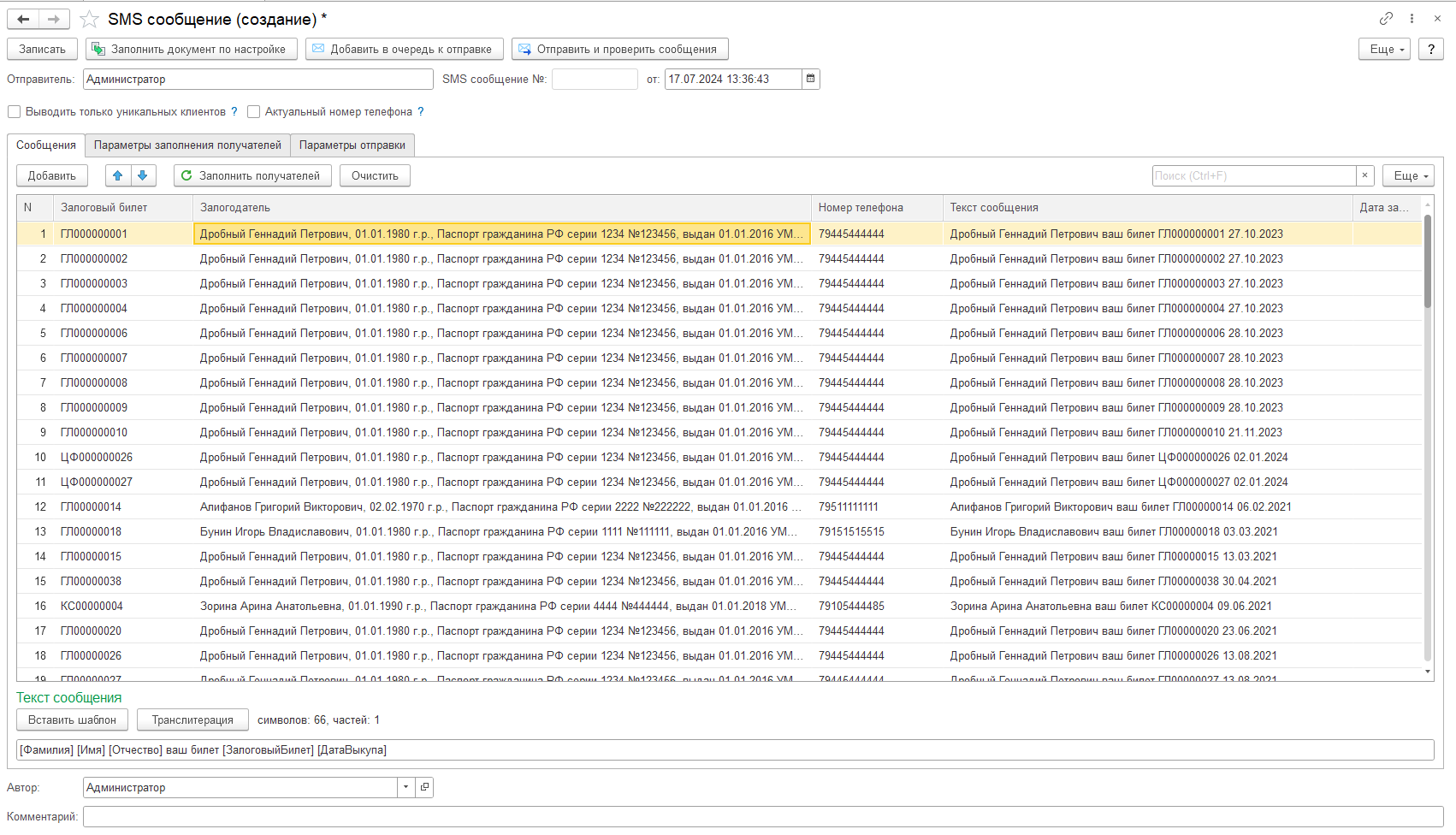
Task: Click 'Текст сообщения' column header
Action: [1148, 207]
